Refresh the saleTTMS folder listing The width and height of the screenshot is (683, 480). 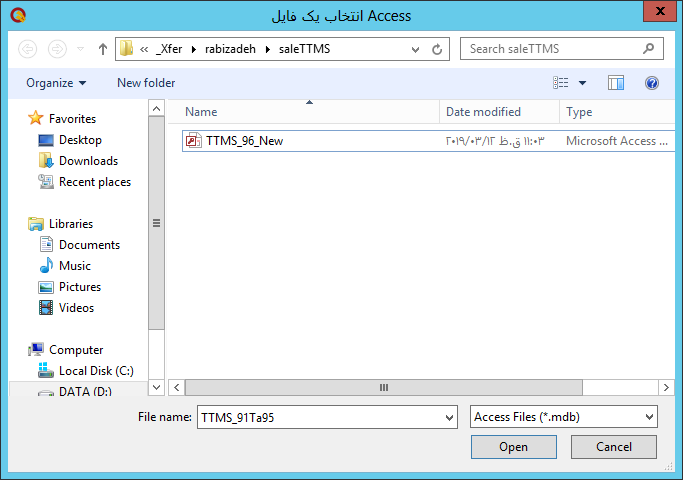click(x=437, y=48)
